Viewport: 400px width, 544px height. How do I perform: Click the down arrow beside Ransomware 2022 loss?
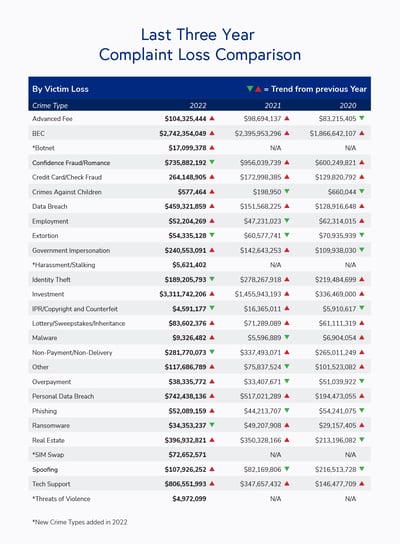[x=212, y=425]
